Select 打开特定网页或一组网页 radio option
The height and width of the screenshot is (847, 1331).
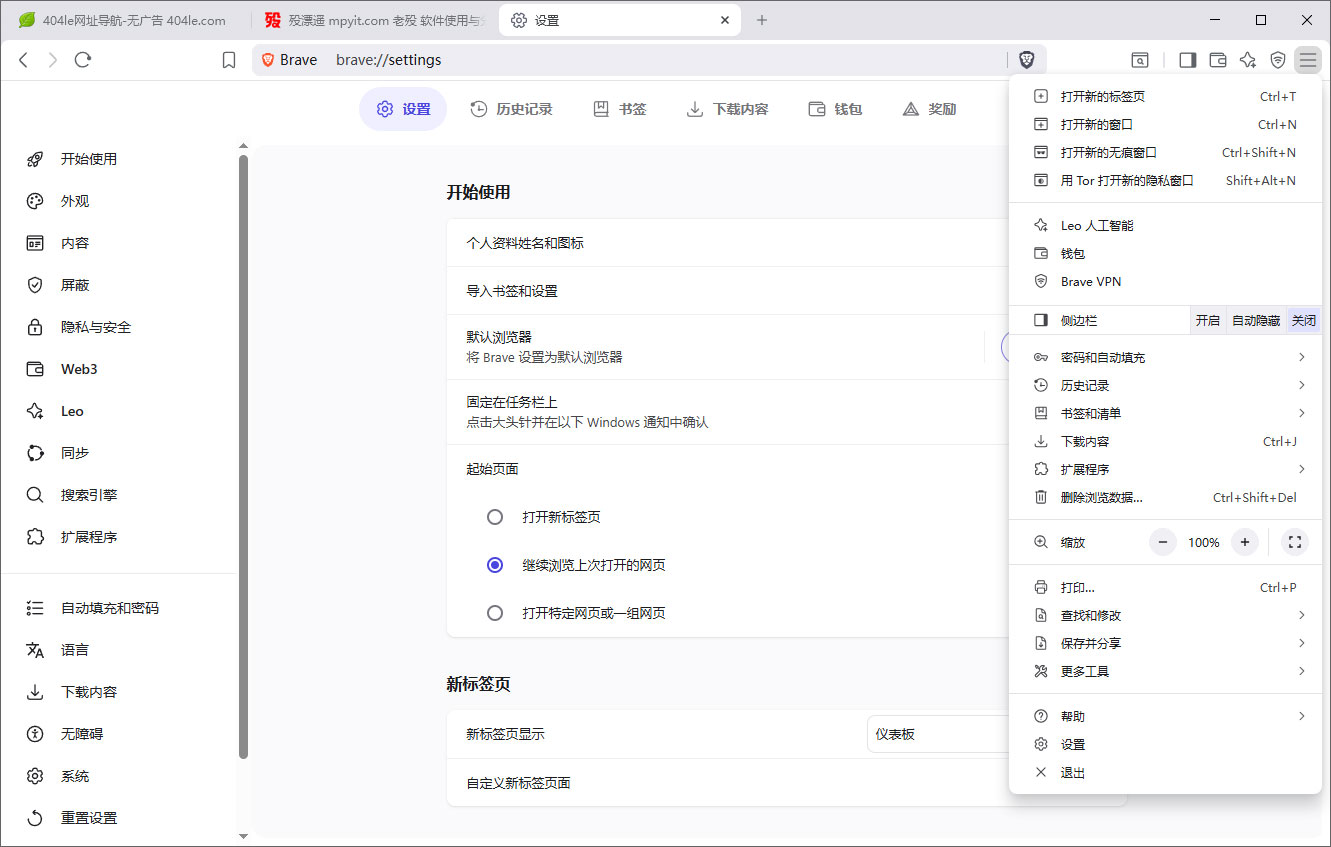(x=495, y=613)
